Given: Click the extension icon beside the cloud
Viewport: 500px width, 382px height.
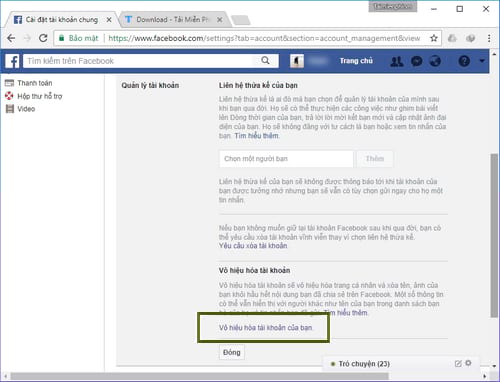Looking at the screenshot, I should click(470, 38).
